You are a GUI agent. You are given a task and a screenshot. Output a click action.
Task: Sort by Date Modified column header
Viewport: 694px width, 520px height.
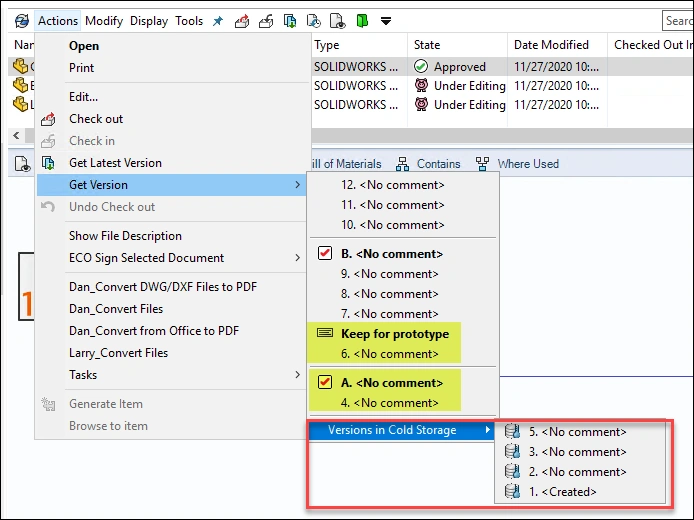click(x=551, y=45)
